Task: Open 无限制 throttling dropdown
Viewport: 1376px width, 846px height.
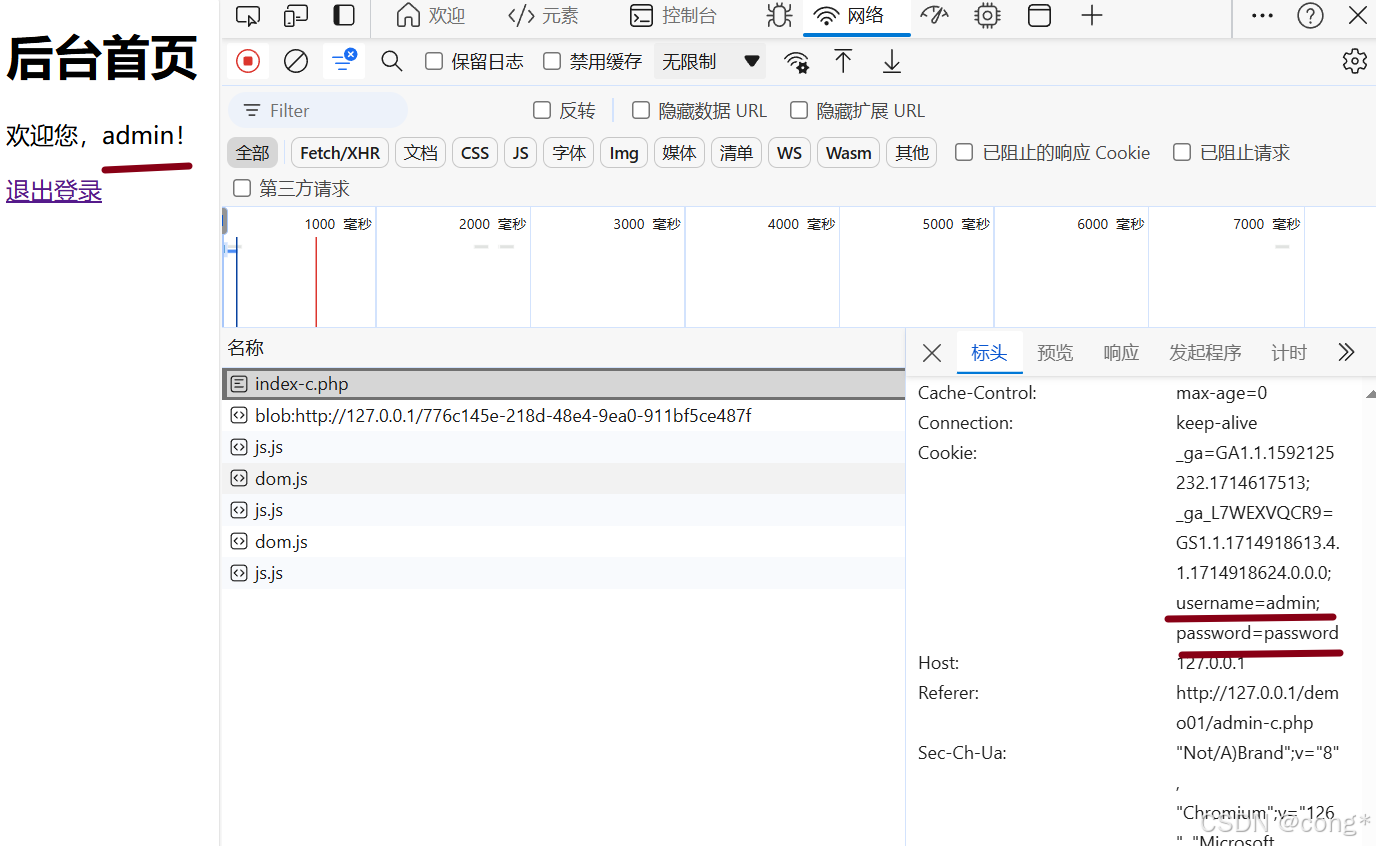Action: point(710,61)
